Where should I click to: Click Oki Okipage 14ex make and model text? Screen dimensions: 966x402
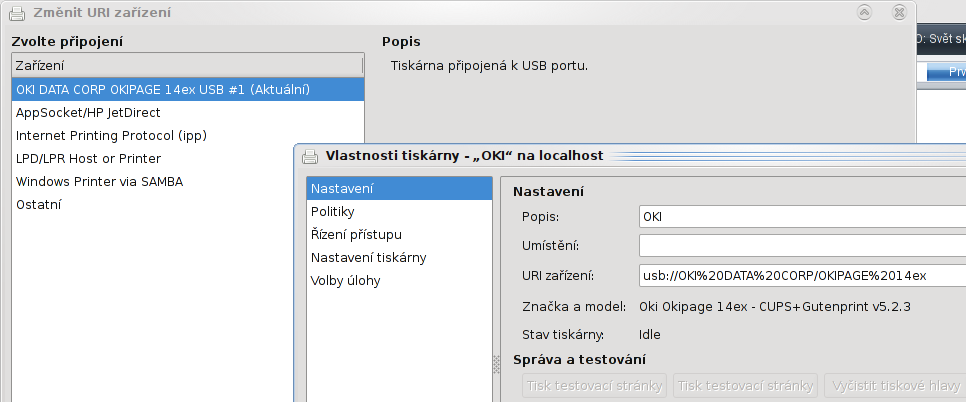tap(775, 307)
